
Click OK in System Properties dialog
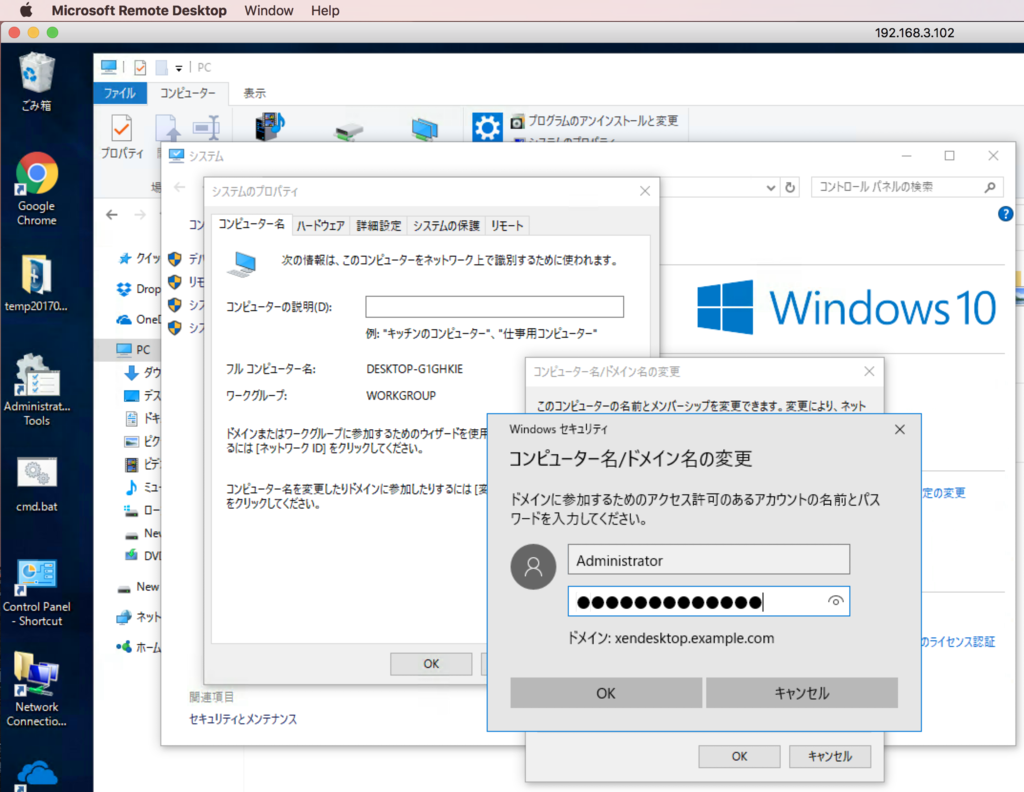[431, 664]
